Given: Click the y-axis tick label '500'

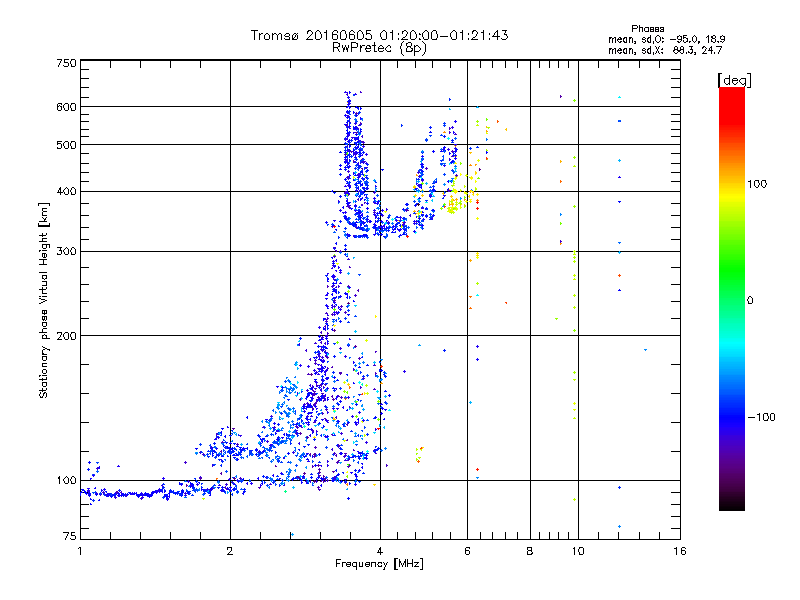Looking at the screenshot, I should [66, 145].
